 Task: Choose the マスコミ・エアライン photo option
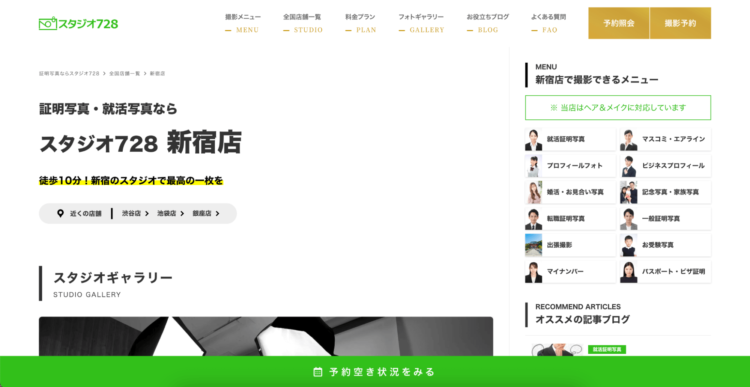pyautogui.click(x=665, y=139)
